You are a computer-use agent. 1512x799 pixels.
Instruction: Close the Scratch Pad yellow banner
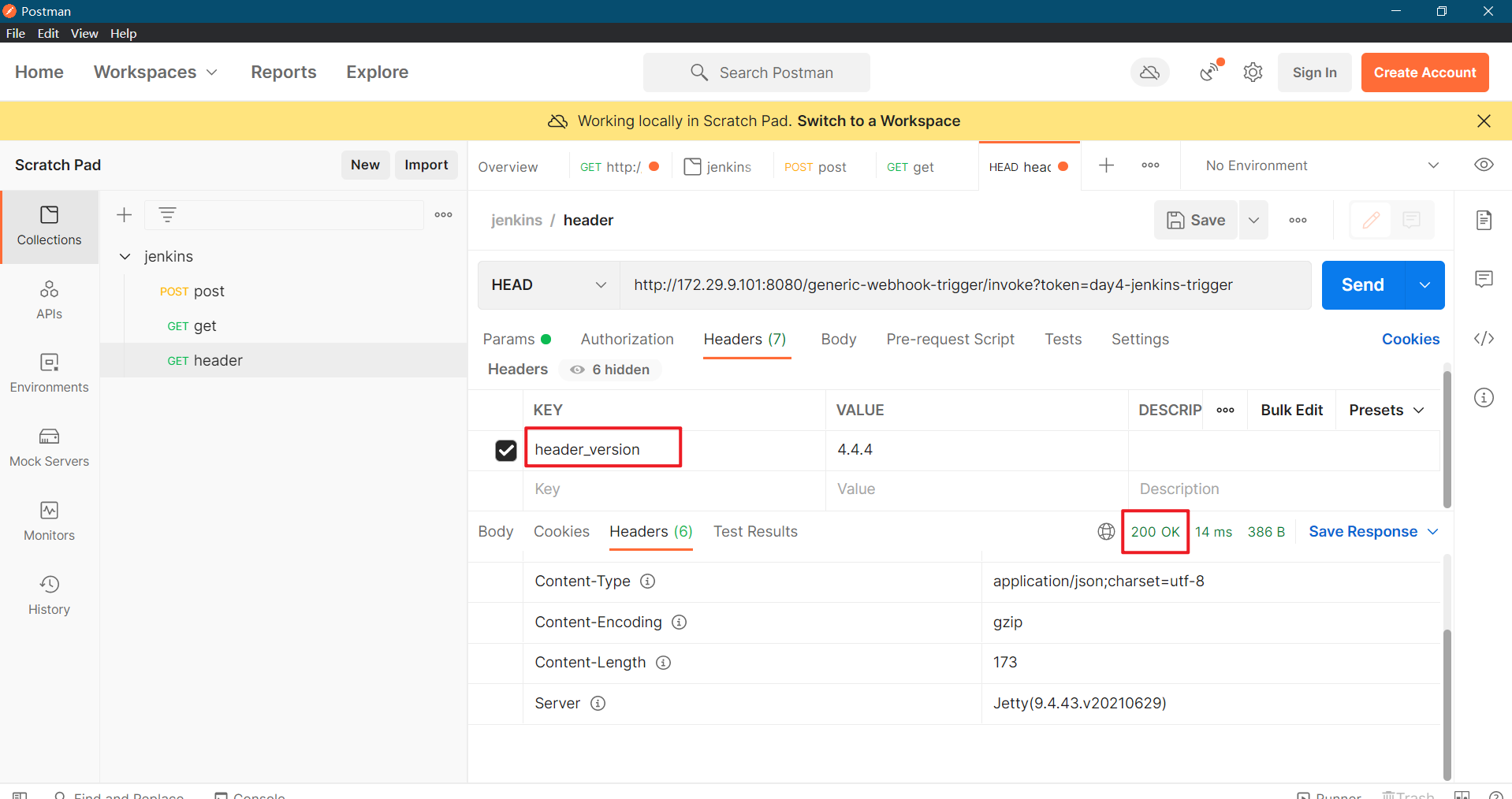1484,121
